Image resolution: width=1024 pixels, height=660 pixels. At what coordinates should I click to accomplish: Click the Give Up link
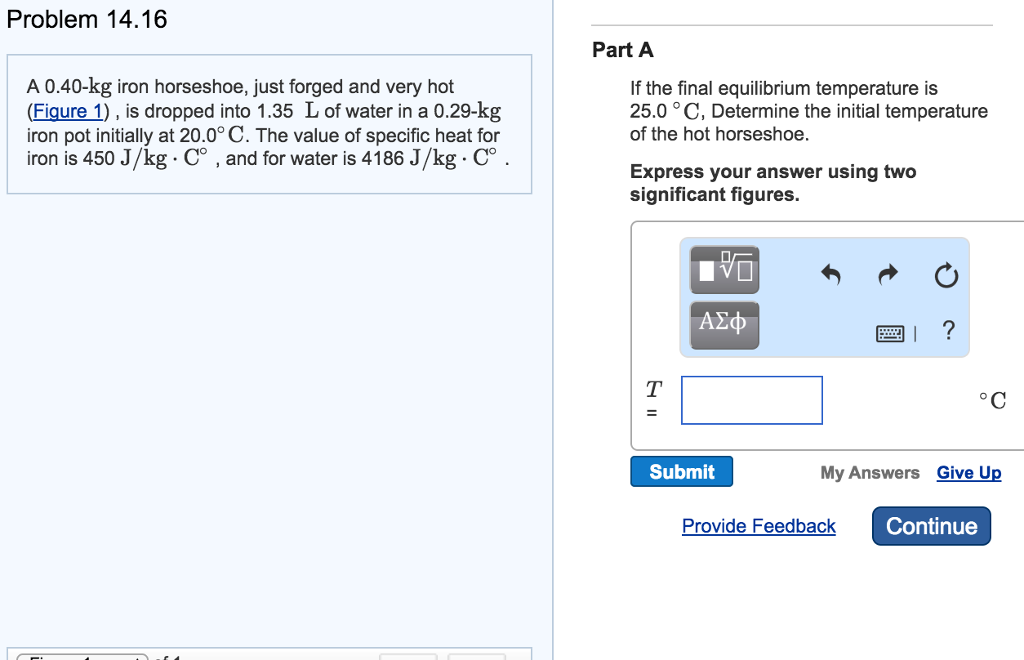tap(968, 473)
